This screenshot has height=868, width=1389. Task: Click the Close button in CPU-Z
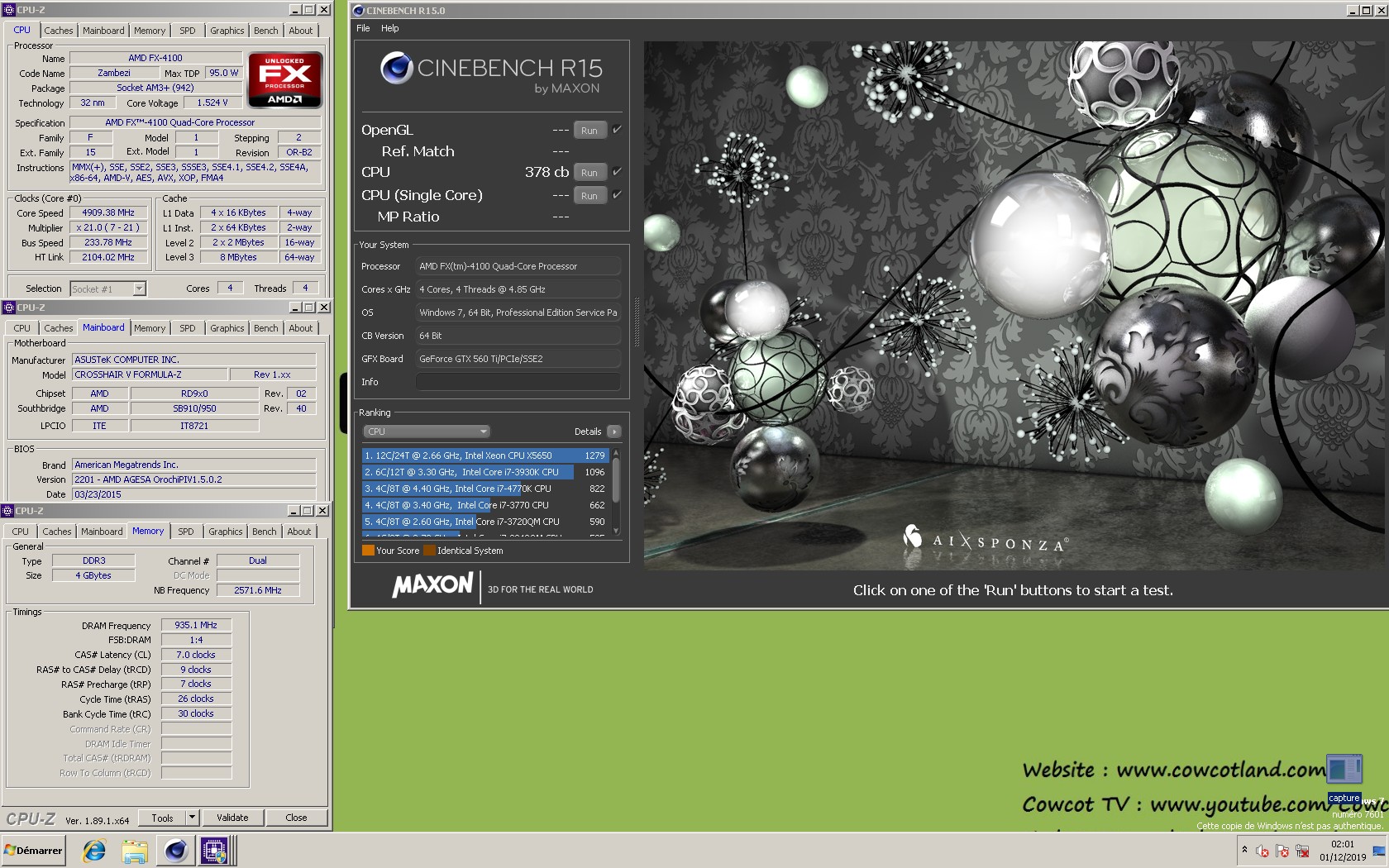click(x=296, y=818)
